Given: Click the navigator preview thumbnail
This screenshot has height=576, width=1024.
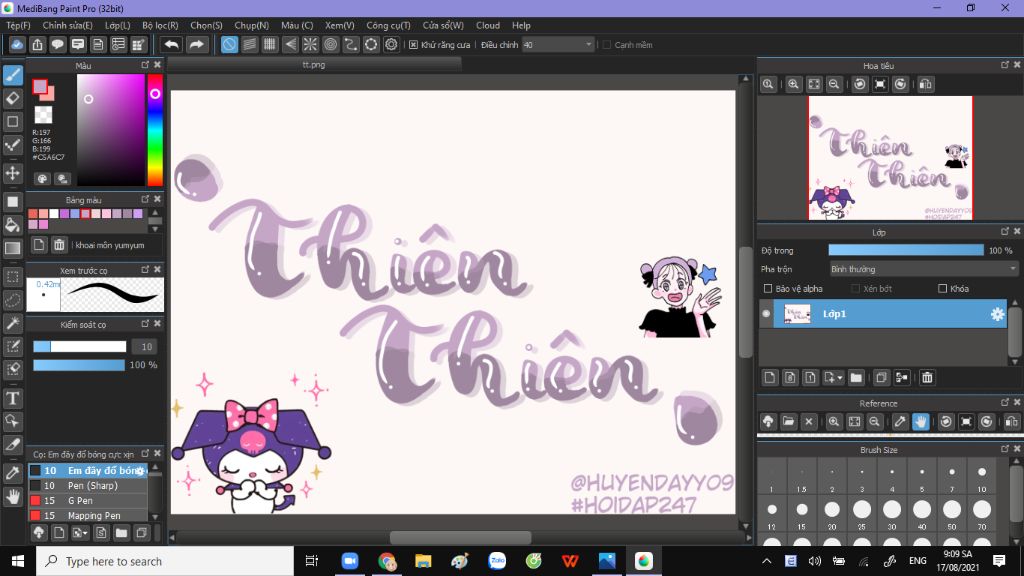Looking at the screenshot, I should 890,158.
